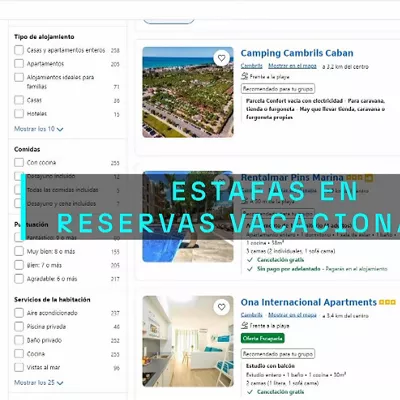The width and height of the screenshot is (400, 400).
Task: Click Recomendado para tu grupo on Camping Cambrils
Action: point(278,89)
